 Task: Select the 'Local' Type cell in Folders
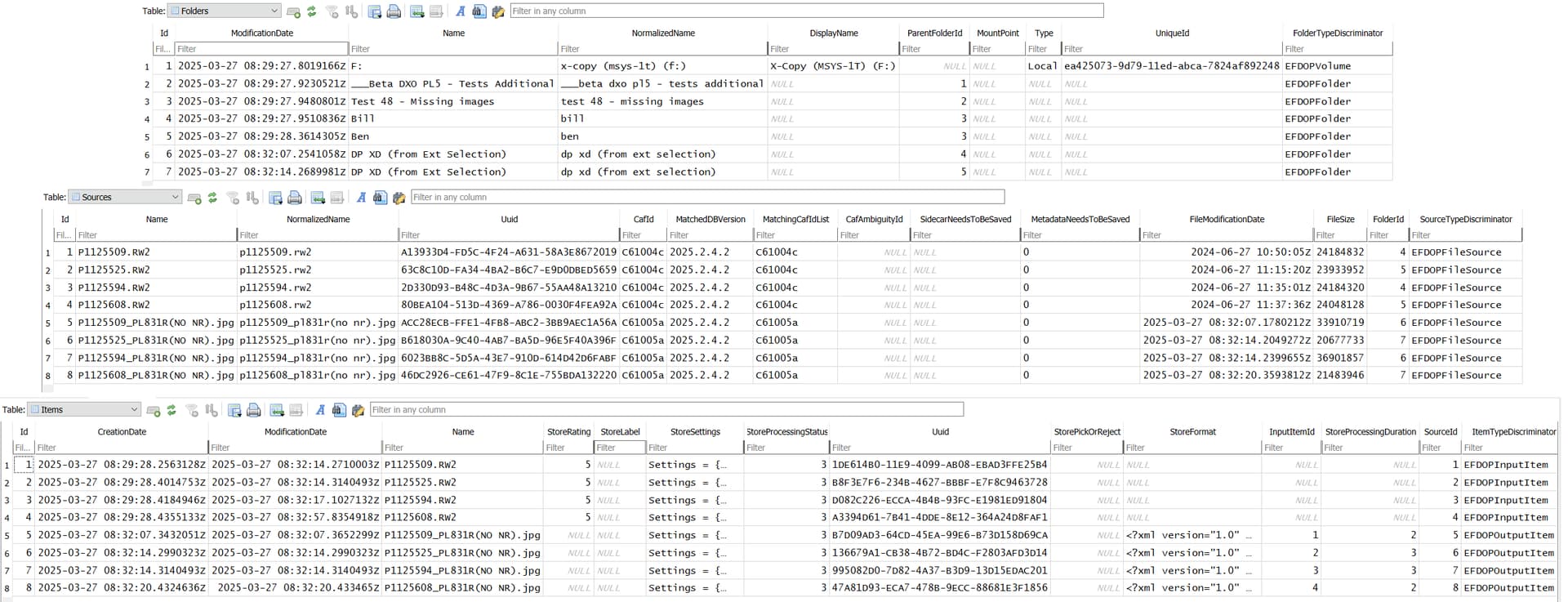[x=1043, y=67]
